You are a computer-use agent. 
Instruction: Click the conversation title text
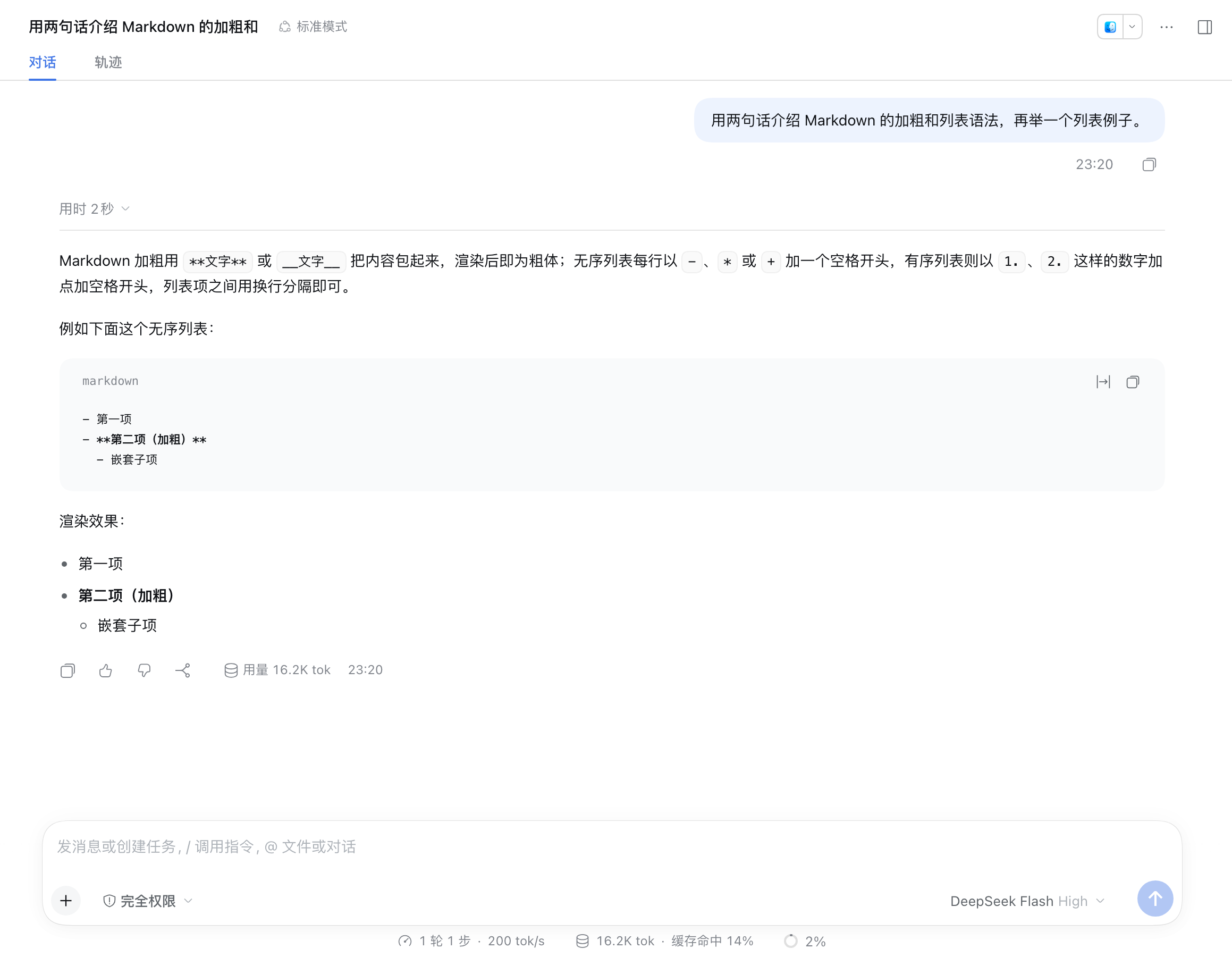coord(144,27)
